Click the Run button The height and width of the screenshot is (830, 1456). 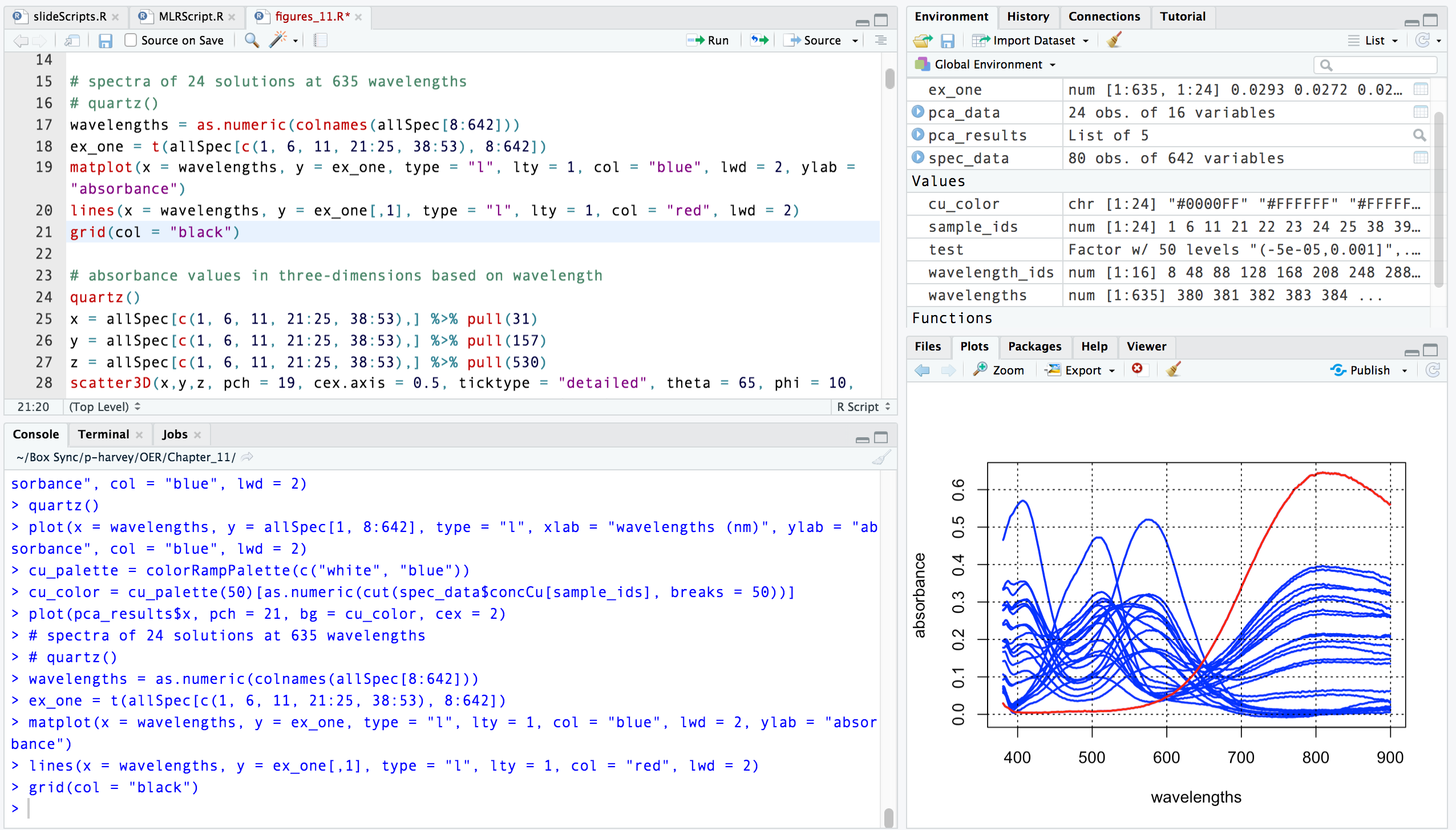[x=708, y=41]
